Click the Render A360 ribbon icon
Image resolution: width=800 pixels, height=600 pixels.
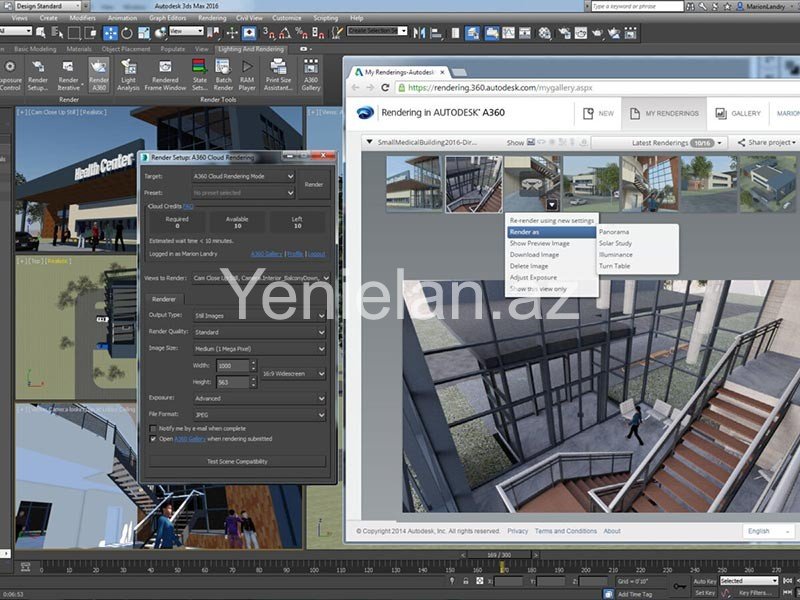tap(98, 74)
